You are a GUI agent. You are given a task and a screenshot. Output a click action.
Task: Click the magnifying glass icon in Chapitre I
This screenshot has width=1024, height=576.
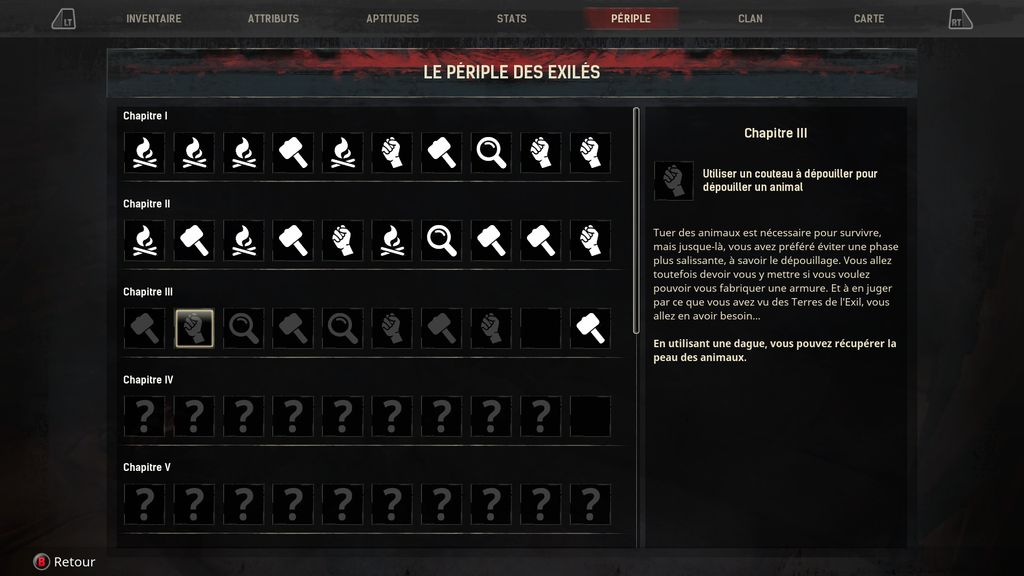pos(491,152)
